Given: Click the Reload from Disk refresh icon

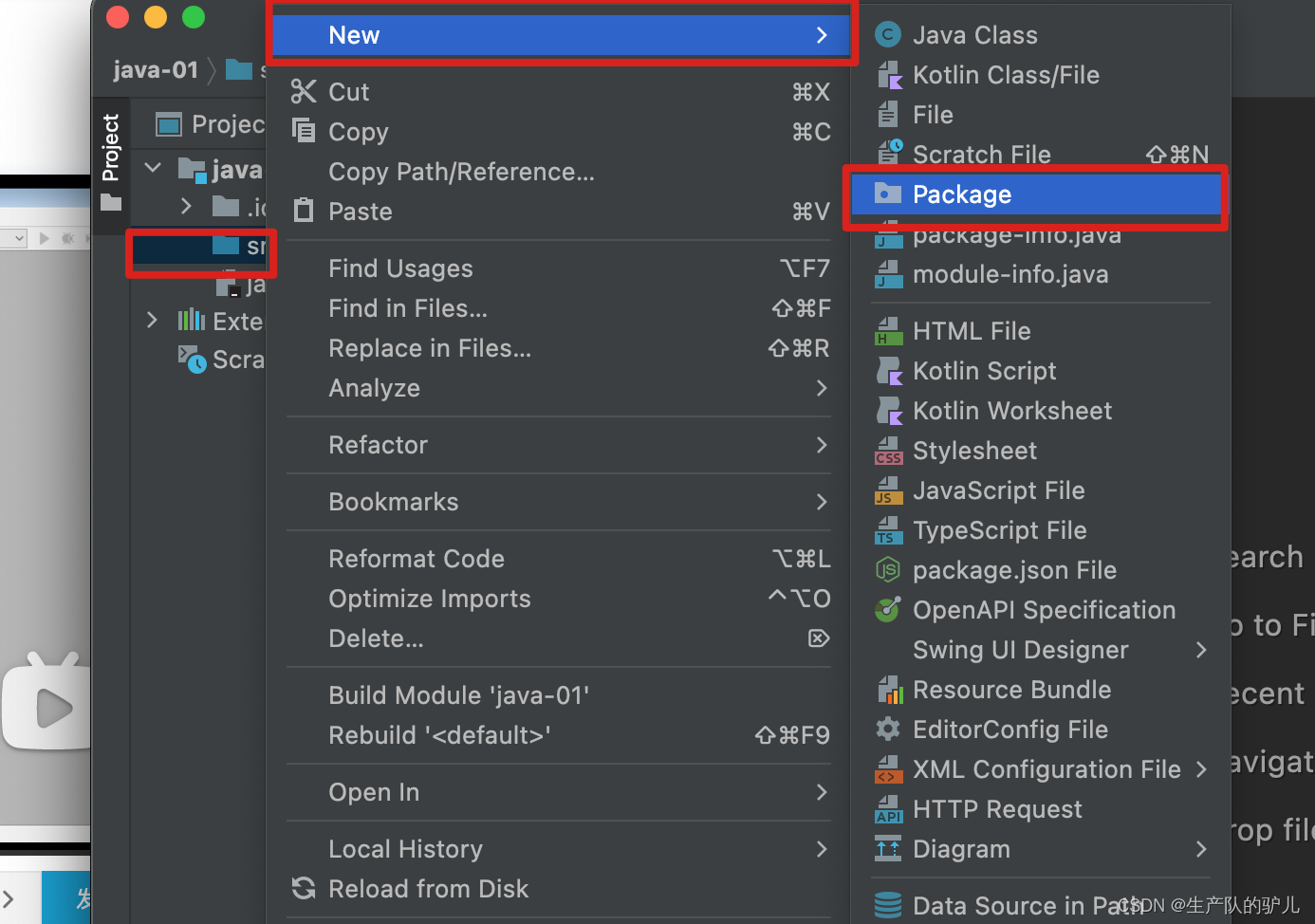Looking at the screenshot, I should coord(304,888).
